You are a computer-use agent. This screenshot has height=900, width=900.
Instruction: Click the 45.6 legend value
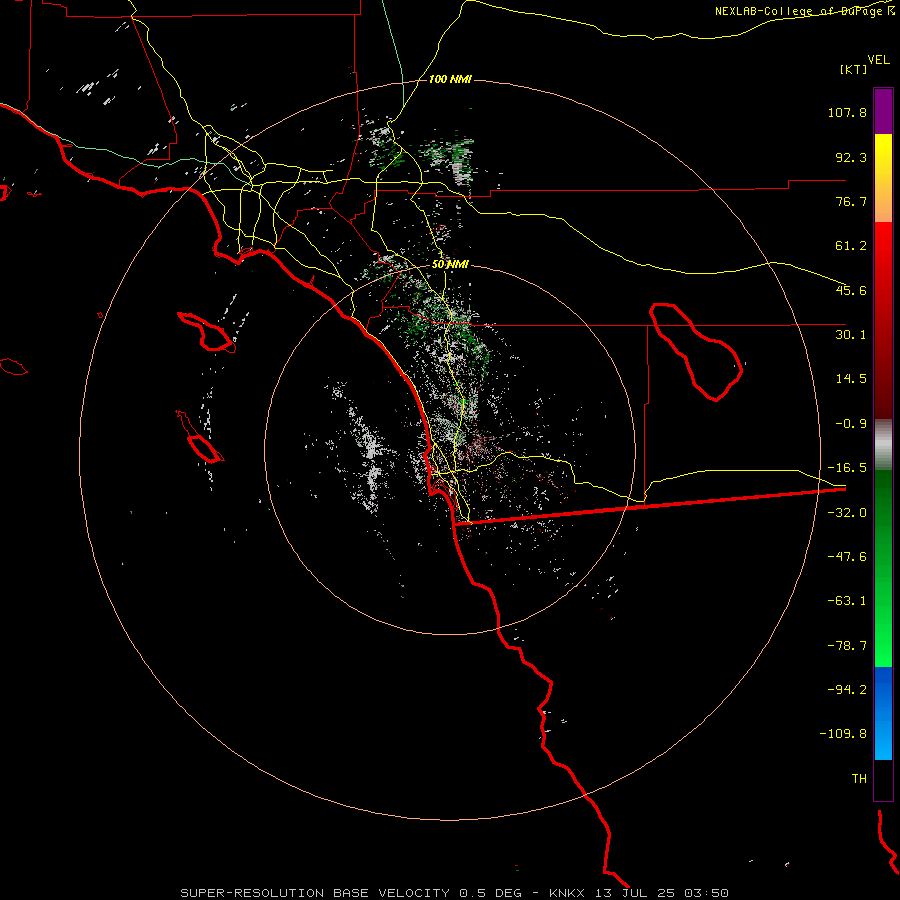pyautogui.click(x=851, y=290)
